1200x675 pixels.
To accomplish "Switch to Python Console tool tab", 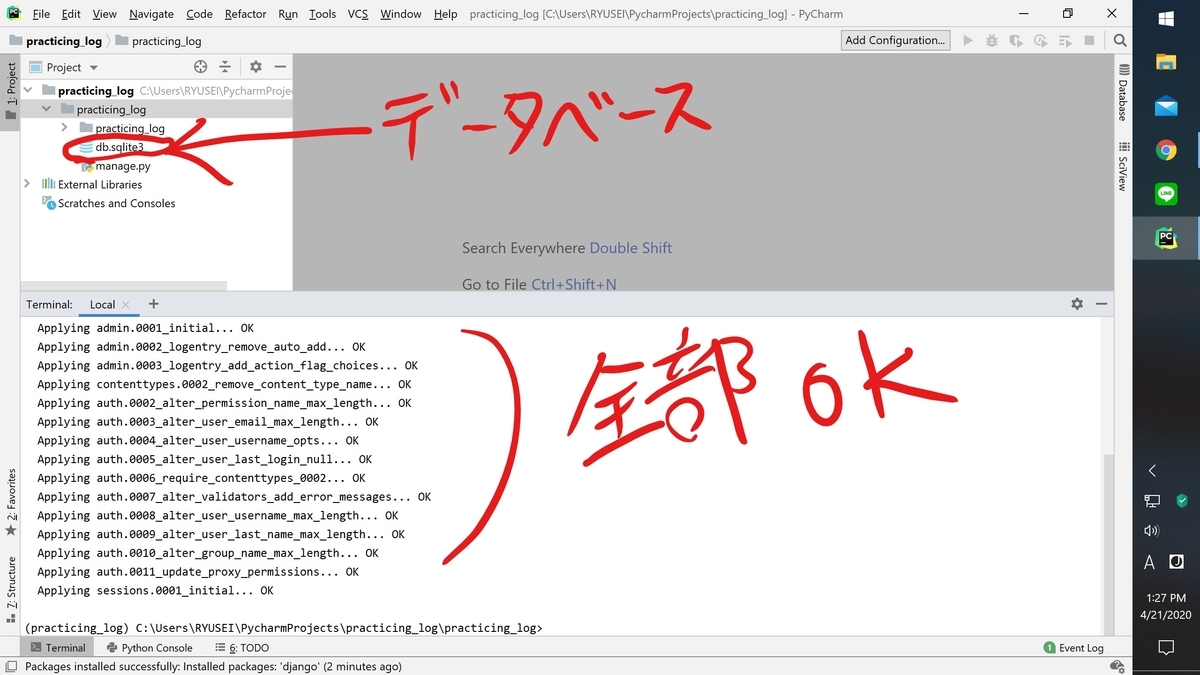I will click(148, 648).
